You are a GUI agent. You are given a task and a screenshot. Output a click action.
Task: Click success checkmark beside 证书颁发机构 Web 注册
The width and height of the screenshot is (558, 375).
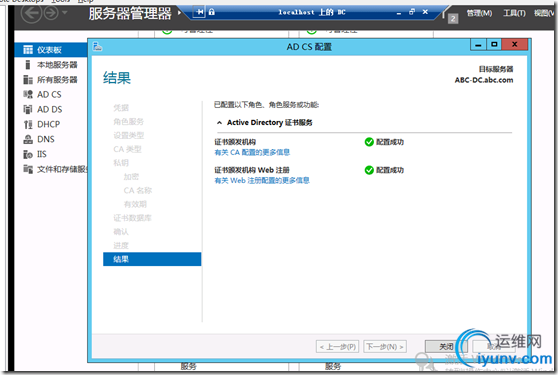369,170
